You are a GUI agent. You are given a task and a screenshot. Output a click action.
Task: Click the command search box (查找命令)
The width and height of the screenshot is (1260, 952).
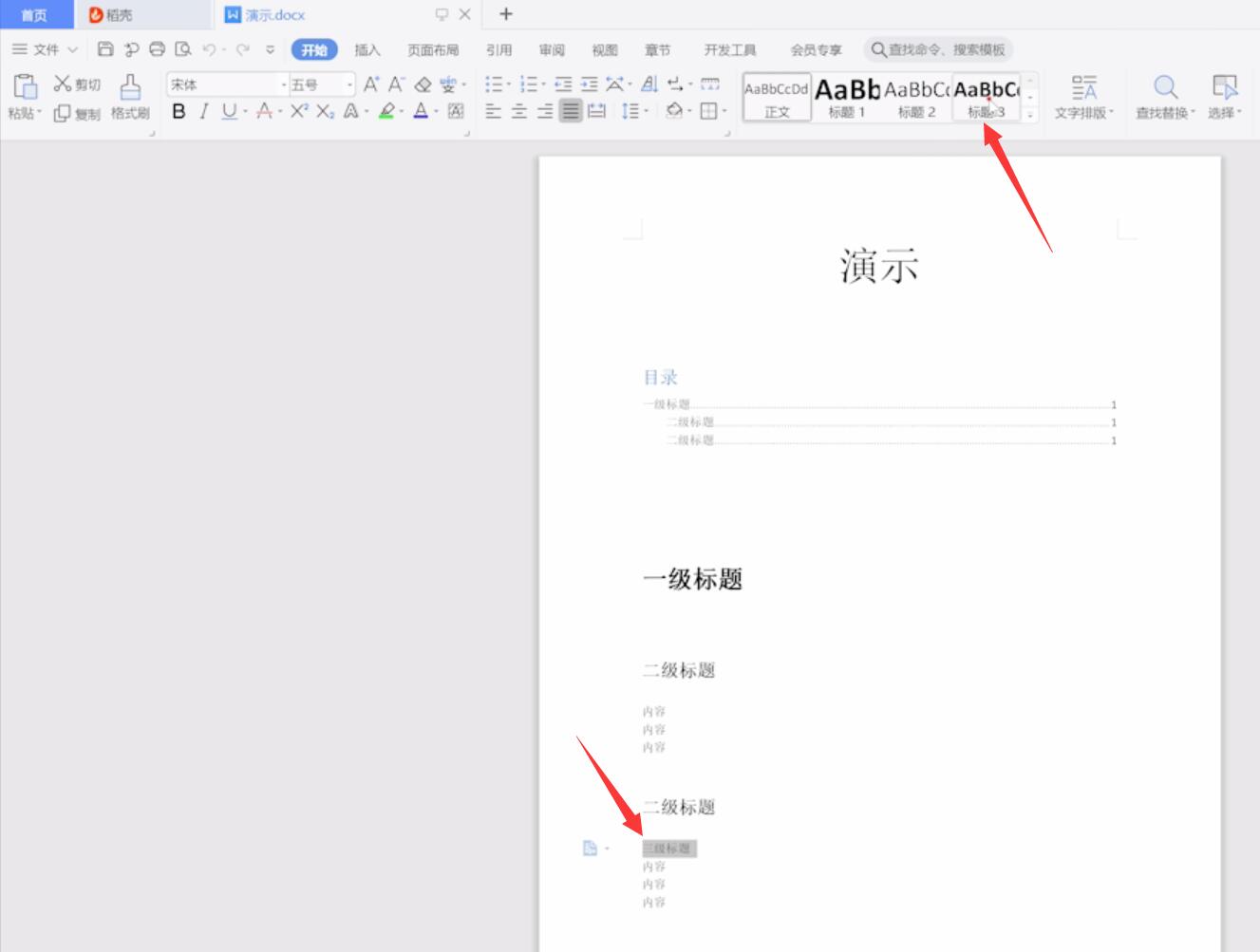[939, 49]
